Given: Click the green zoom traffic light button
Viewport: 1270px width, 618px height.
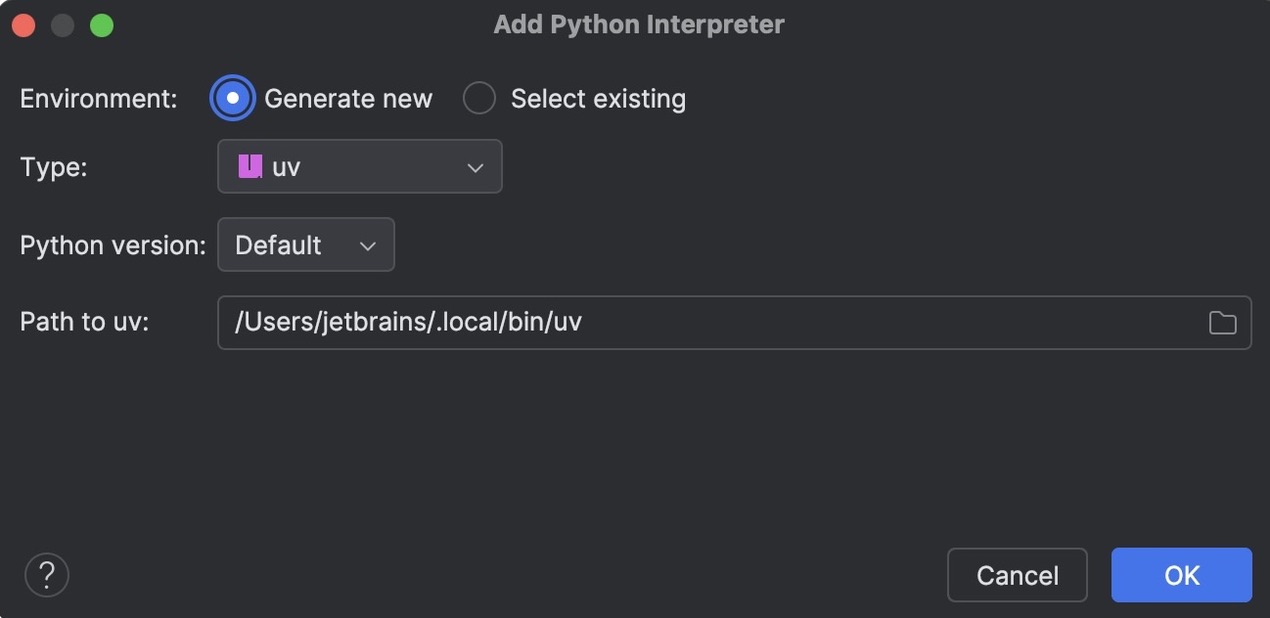Looking at the screenshot, I should click(101, 24).
